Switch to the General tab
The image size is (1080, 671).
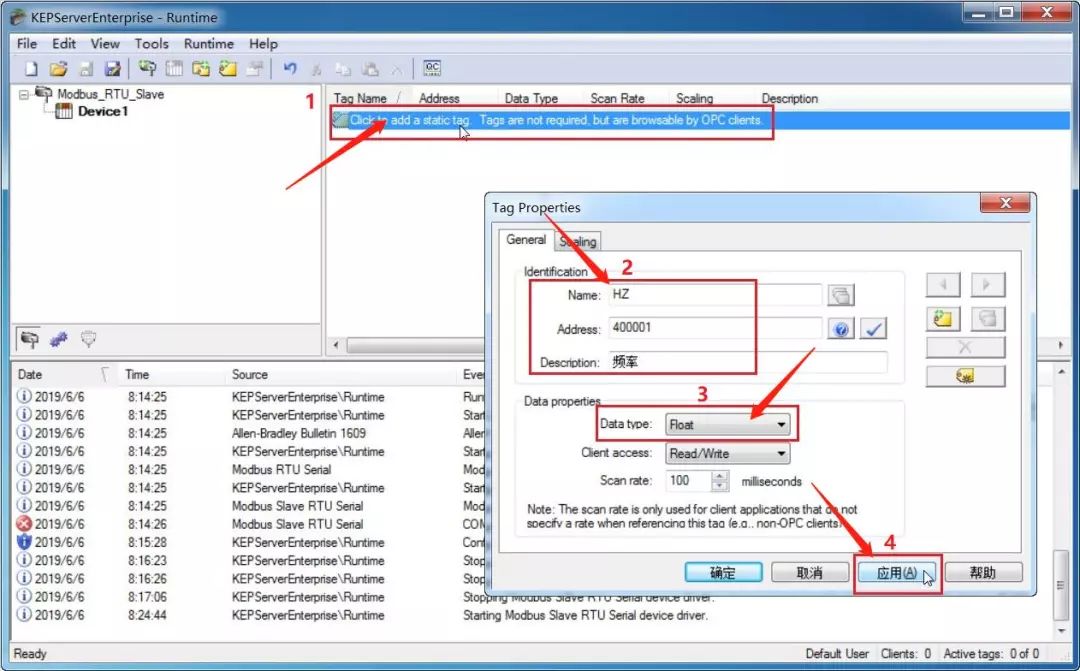click(x=526, y=240)
